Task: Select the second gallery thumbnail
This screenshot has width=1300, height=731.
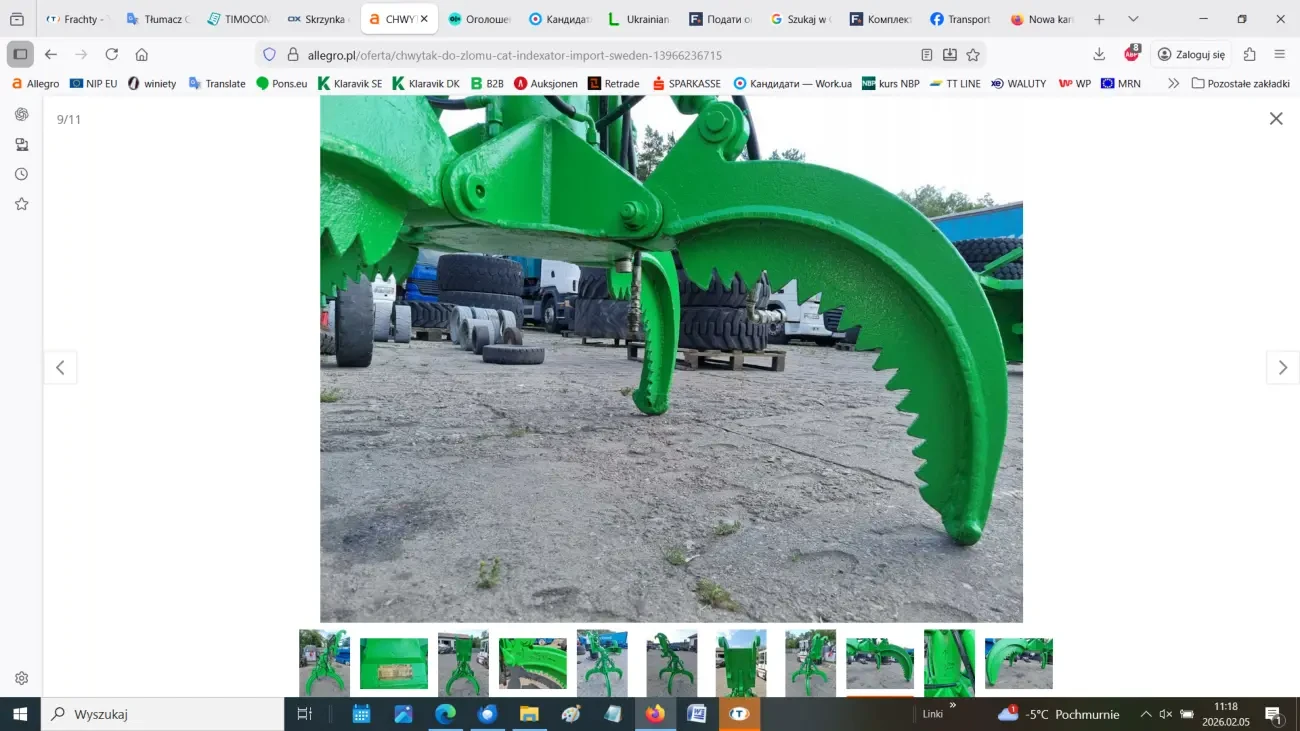Action: [394, 663]
